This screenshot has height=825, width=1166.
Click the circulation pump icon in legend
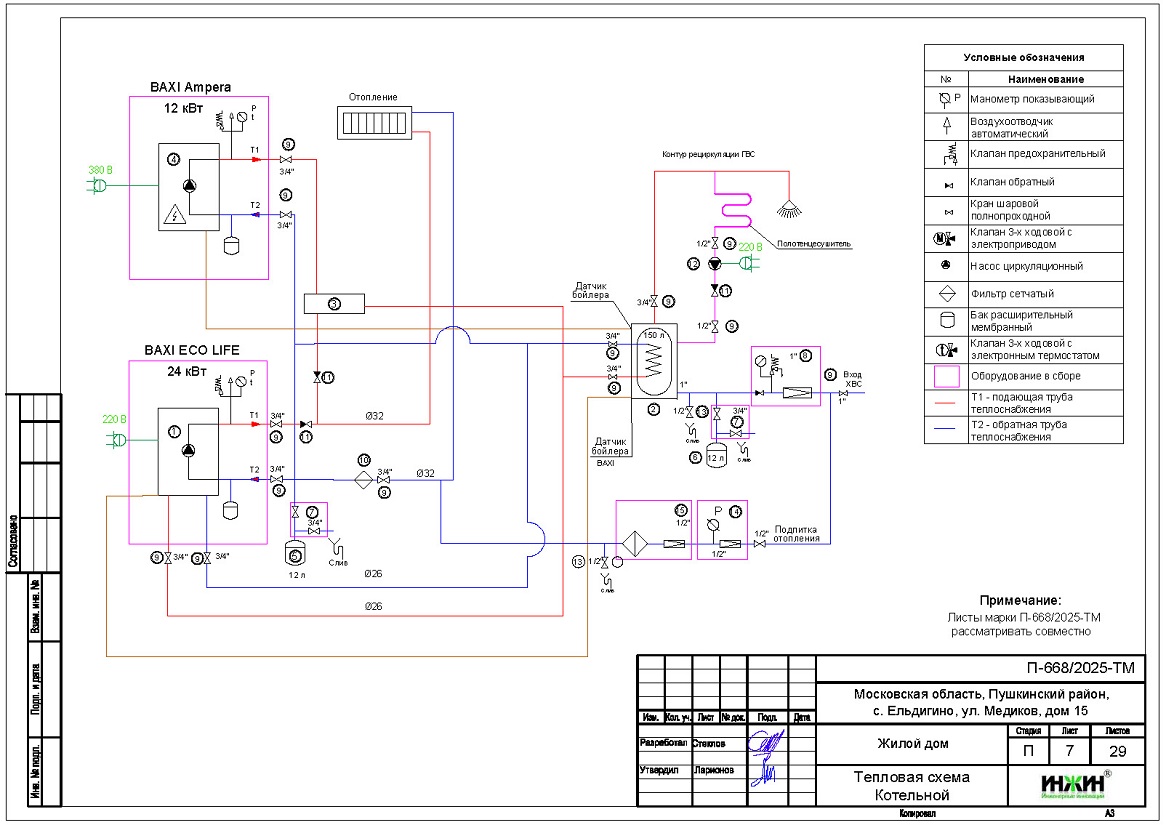click(x=945, y=267)
